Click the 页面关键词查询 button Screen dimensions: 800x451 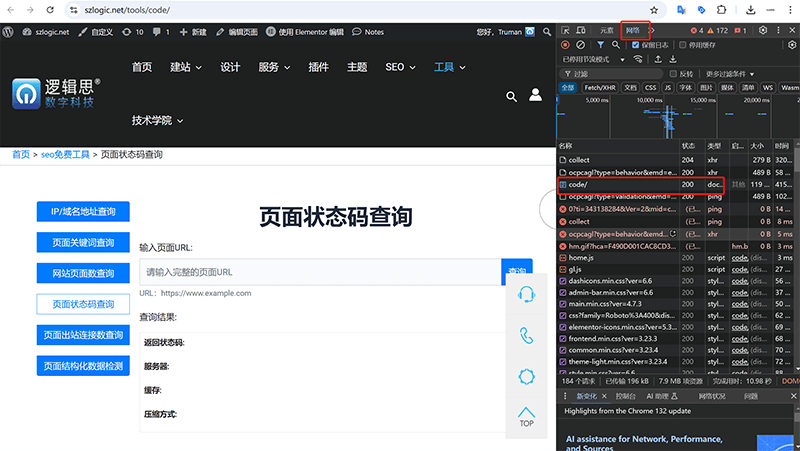click(x=83, y=242)
